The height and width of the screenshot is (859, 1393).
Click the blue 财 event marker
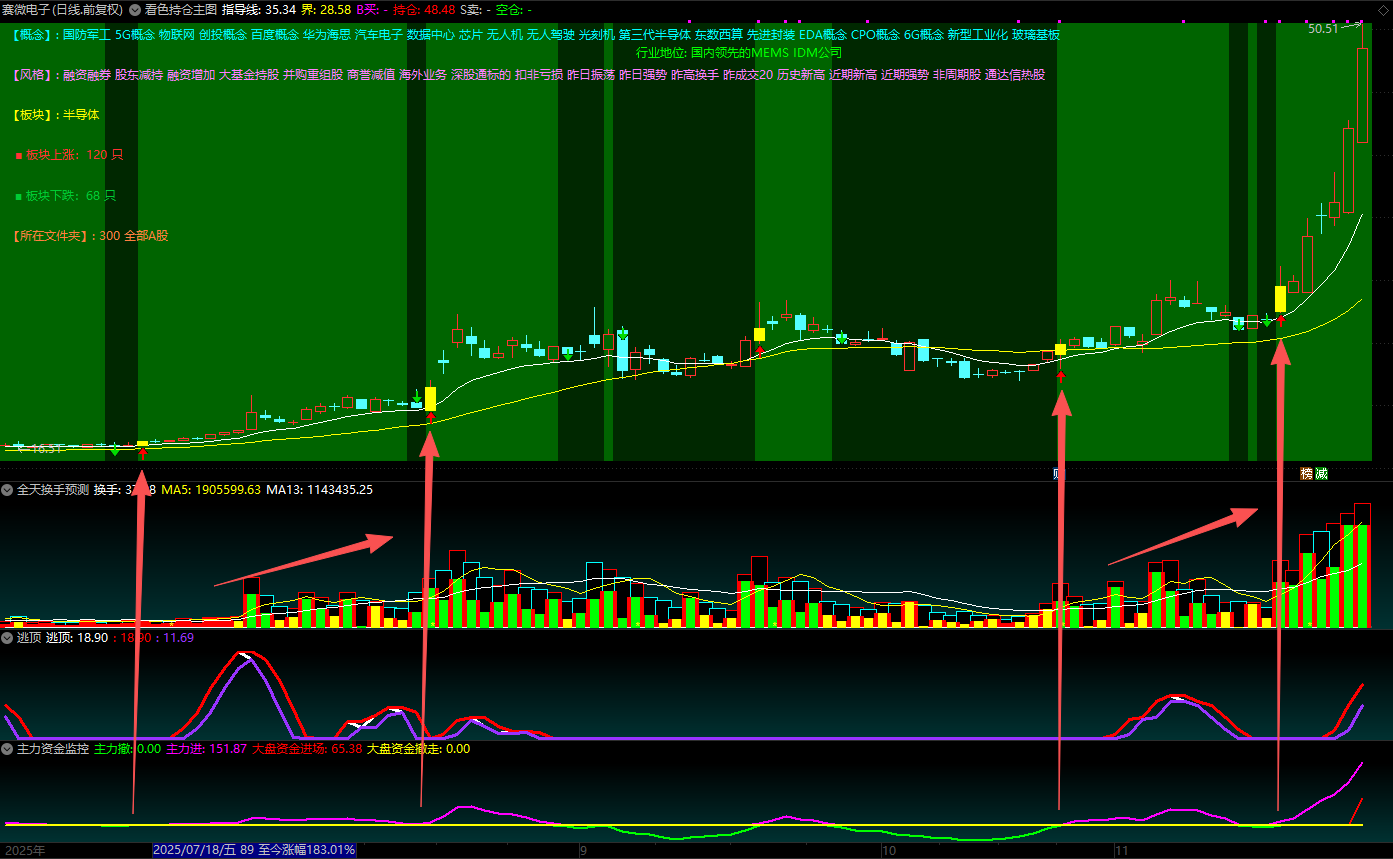click(x=1058, y=472)
